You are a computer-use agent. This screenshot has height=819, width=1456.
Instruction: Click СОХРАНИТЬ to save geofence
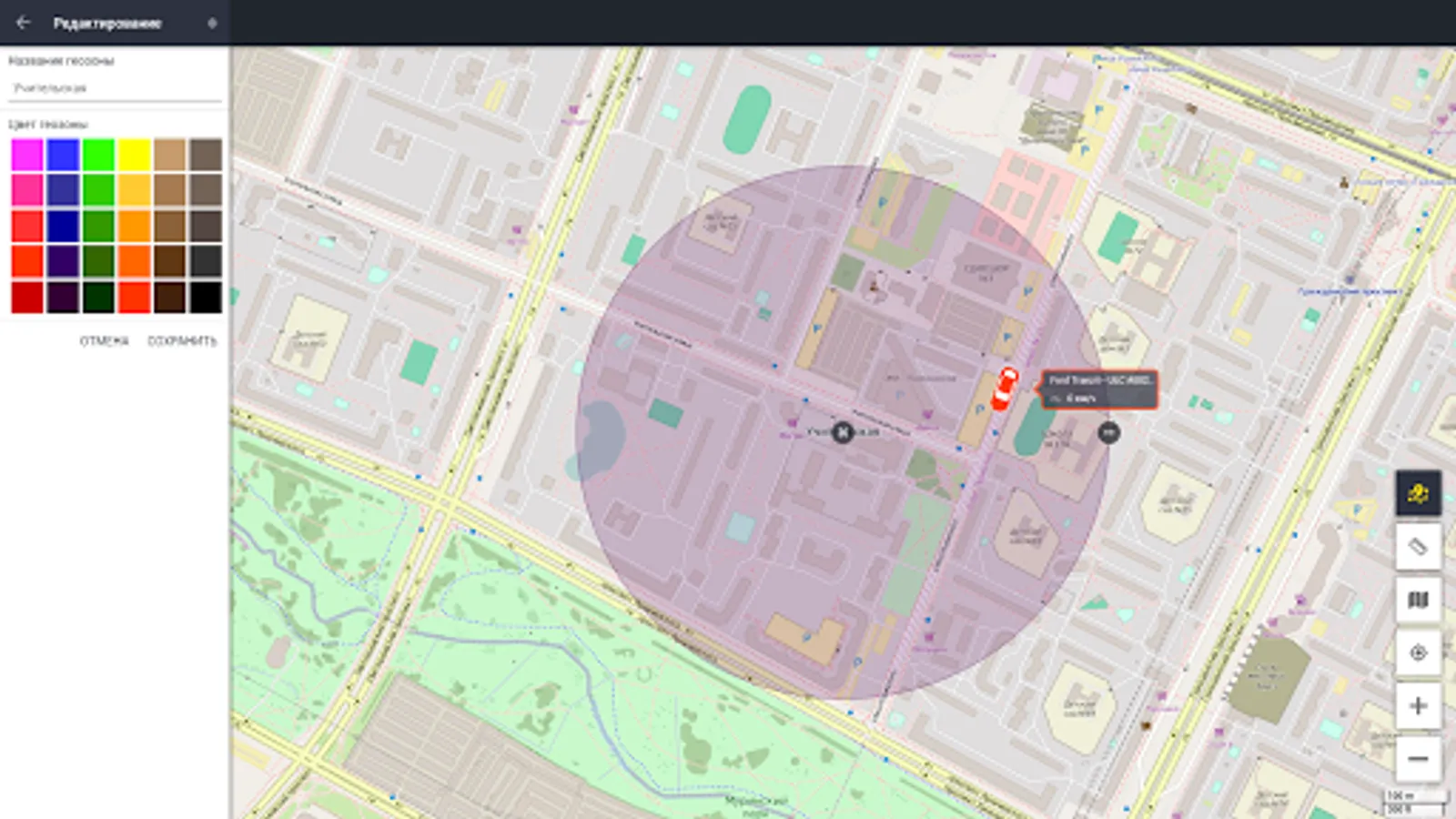coord(182,341)
